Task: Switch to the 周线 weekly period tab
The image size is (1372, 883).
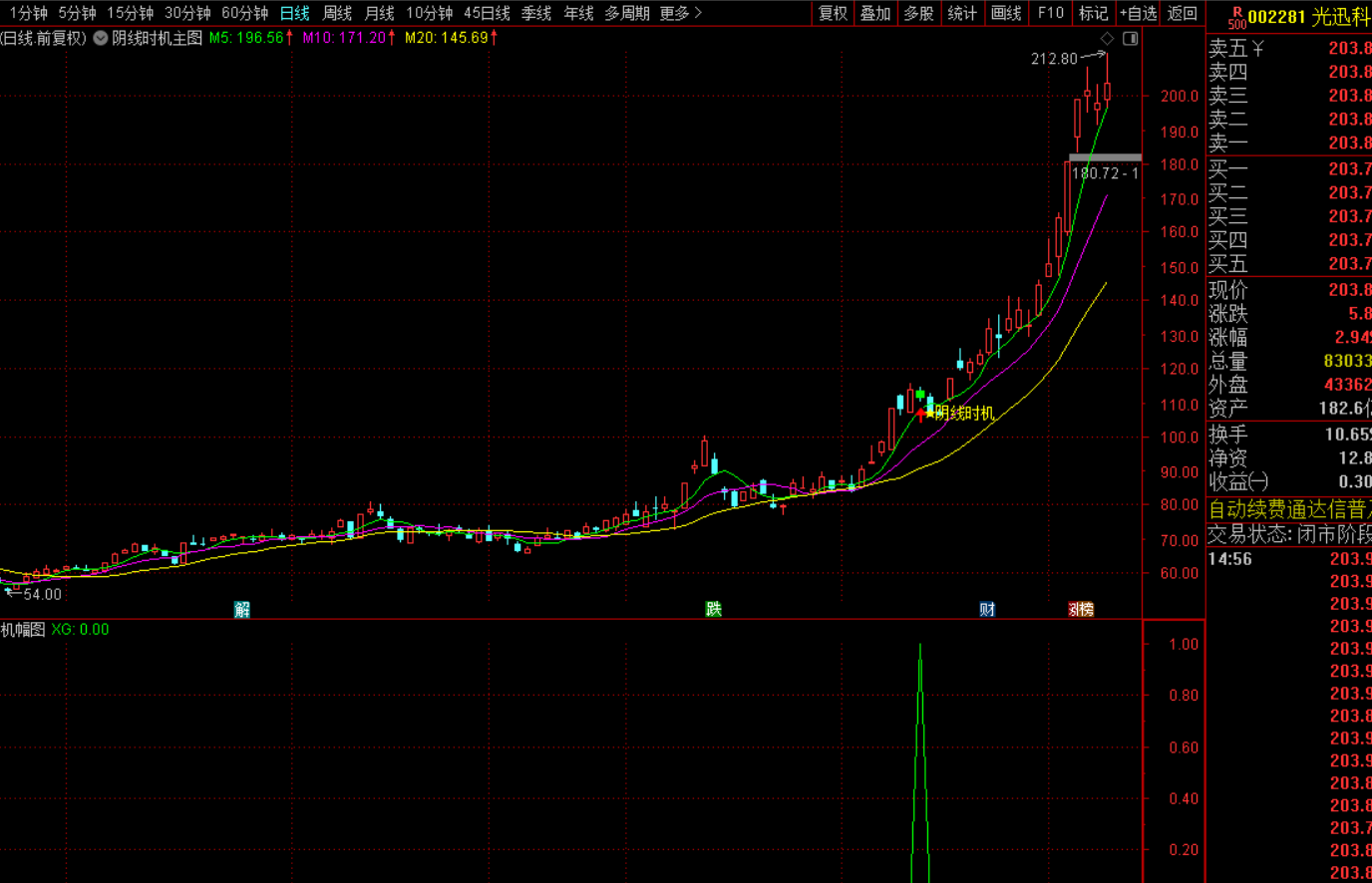Action: click(x=338, y=13)
